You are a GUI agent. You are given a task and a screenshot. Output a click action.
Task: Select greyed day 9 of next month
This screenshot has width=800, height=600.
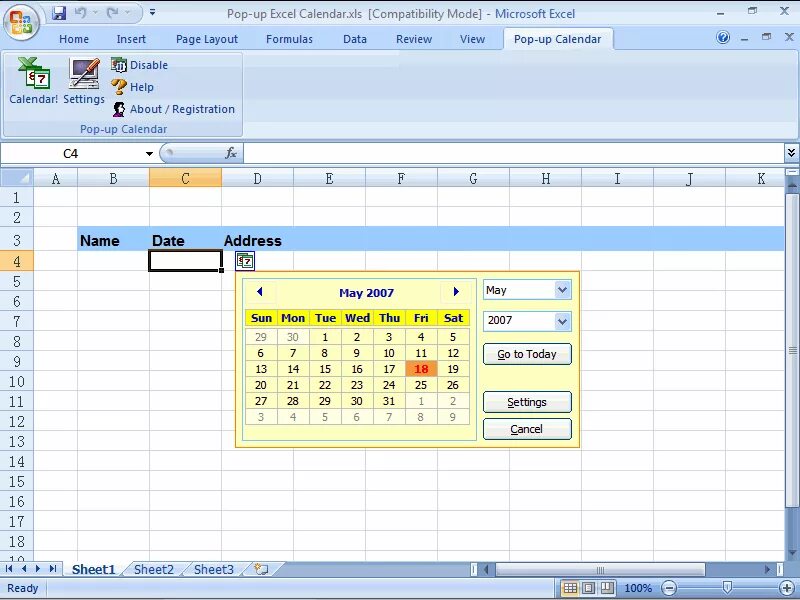453,417
